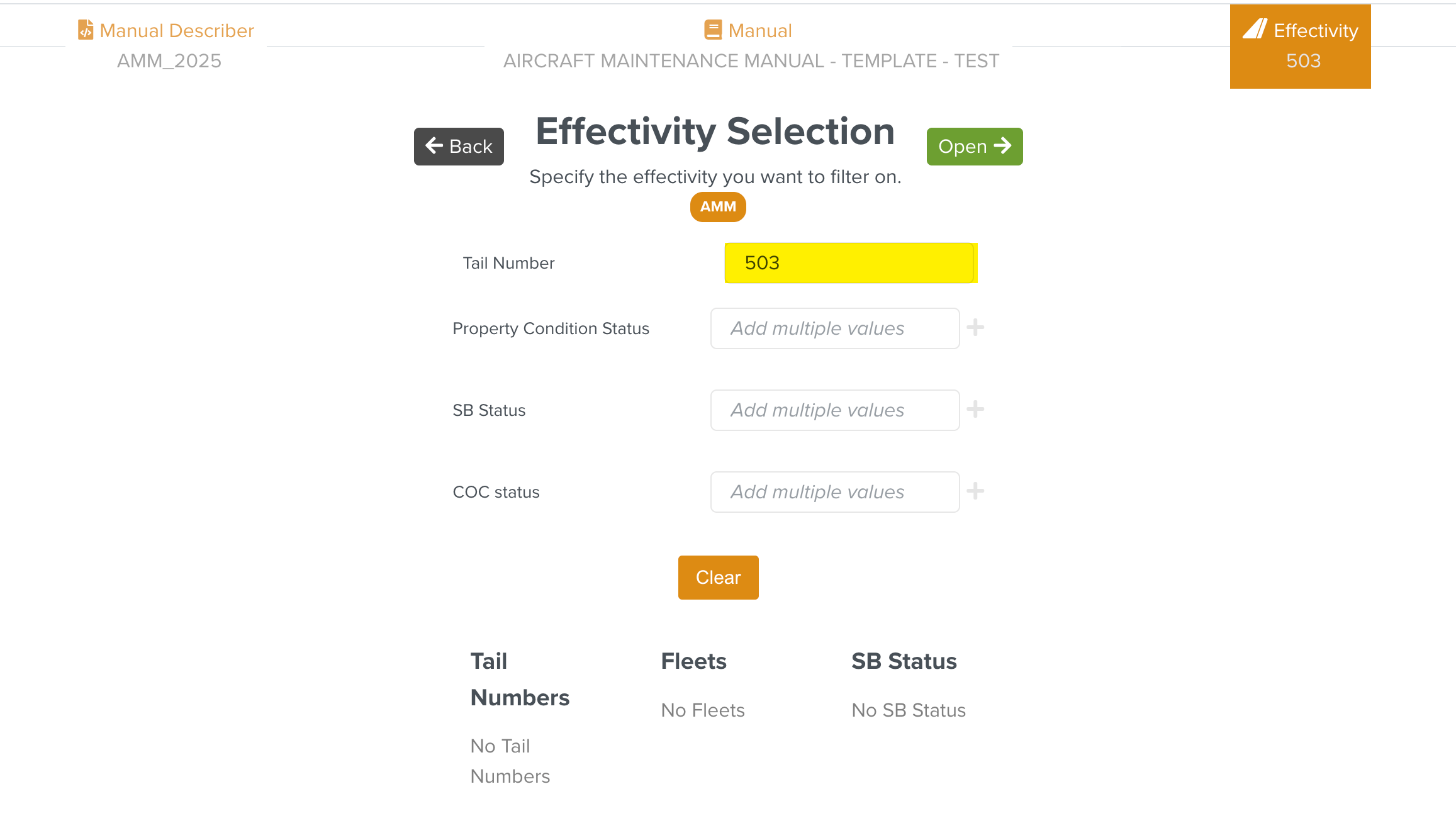Open the Property Condition Status values field
Image resolution: width=1456 pixels, height=828 pixels.
pos(835,328)
